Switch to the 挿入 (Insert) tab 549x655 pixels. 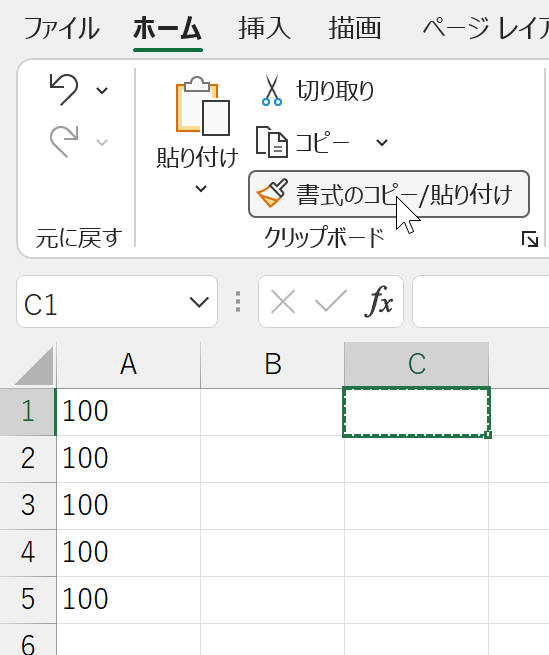[264, 28]
